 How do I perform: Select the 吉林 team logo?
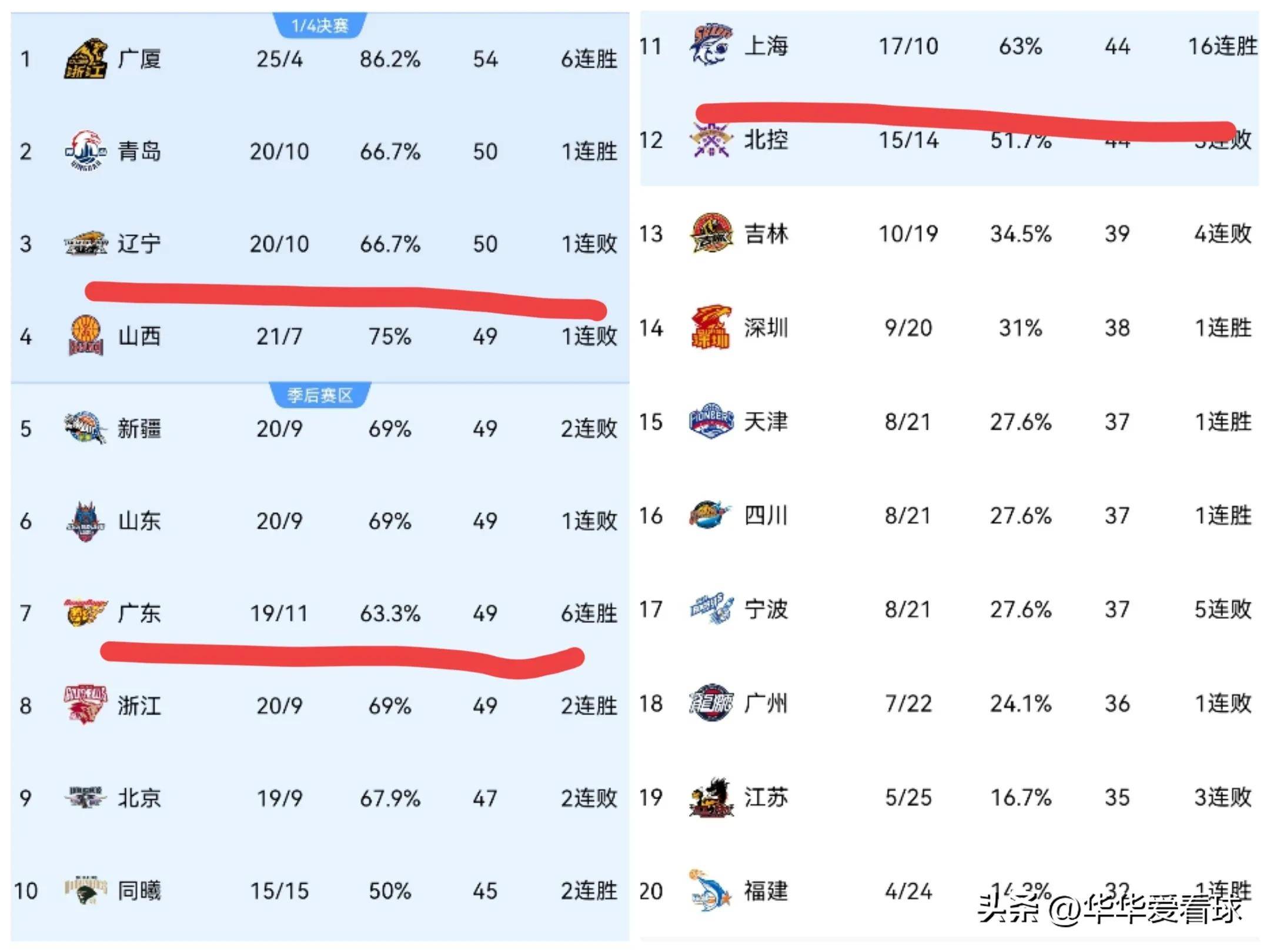pos(711,233)
